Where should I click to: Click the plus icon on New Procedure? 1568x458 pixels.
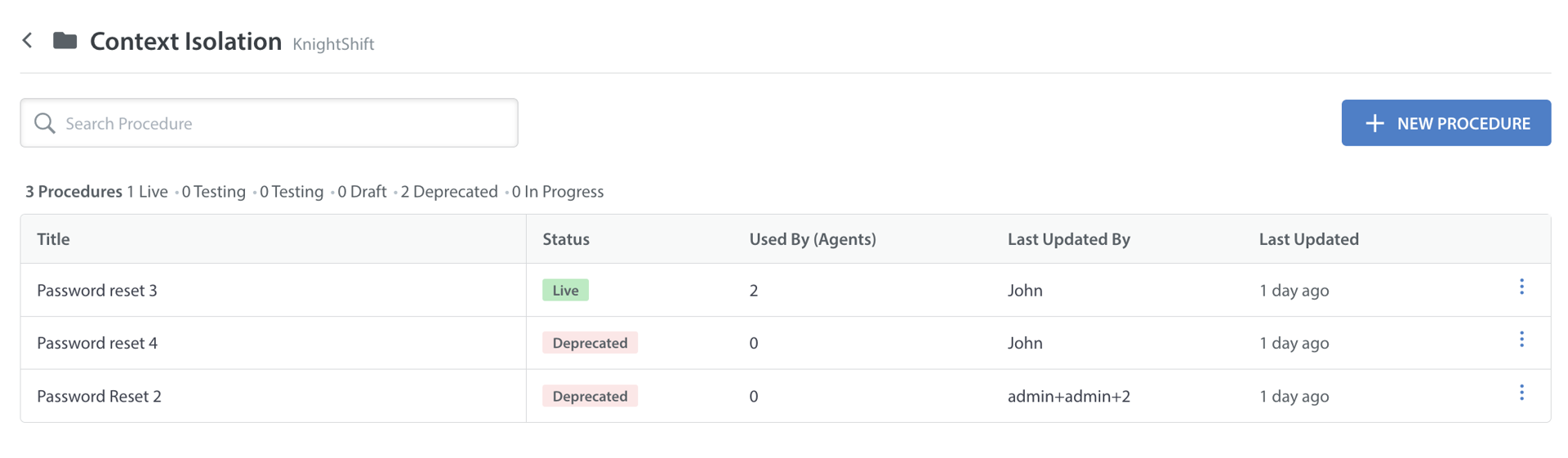(1374, 123)
